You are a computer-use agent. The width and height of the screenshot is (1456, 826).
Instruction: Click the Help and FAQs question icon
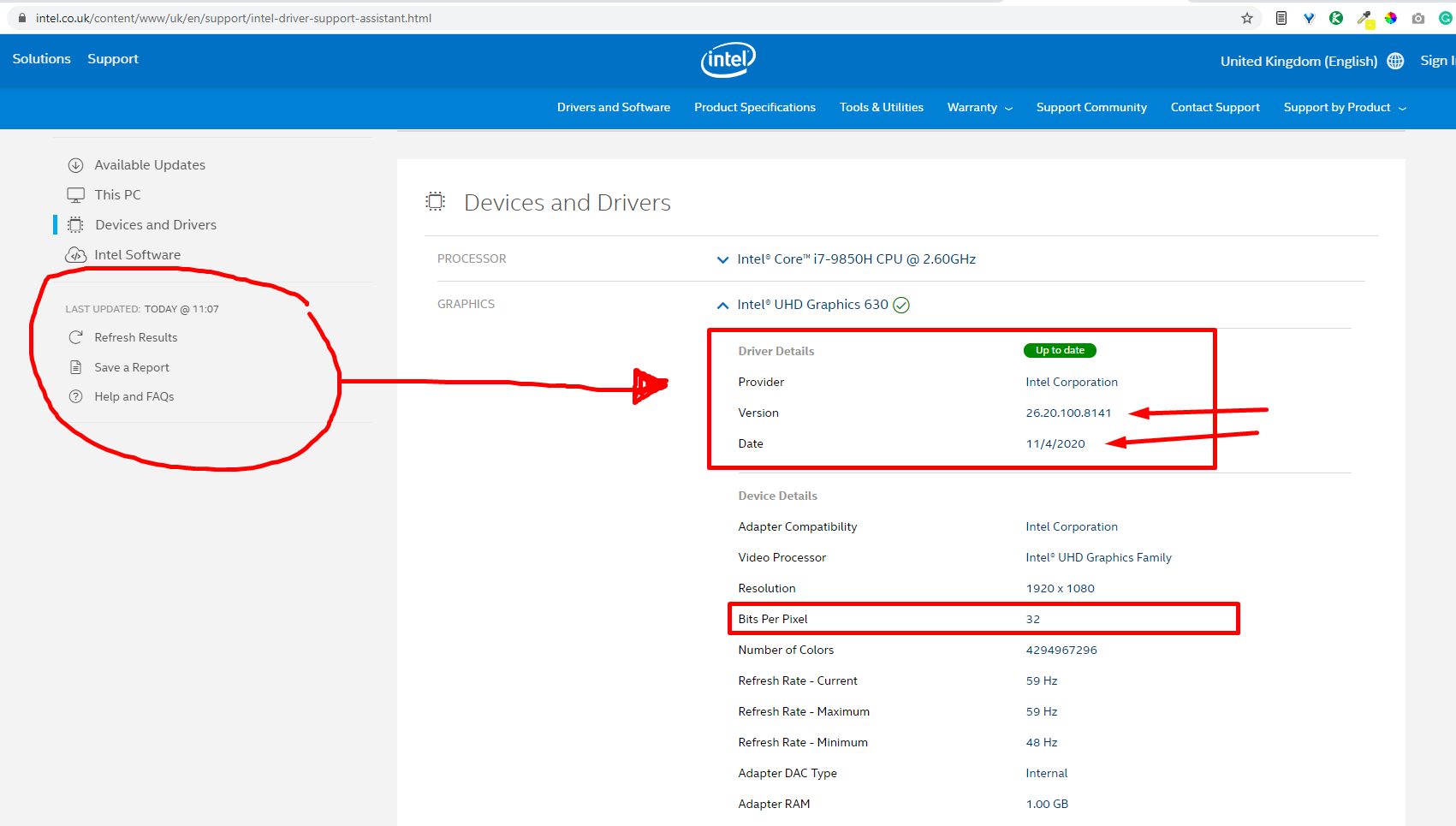point(76,396)
